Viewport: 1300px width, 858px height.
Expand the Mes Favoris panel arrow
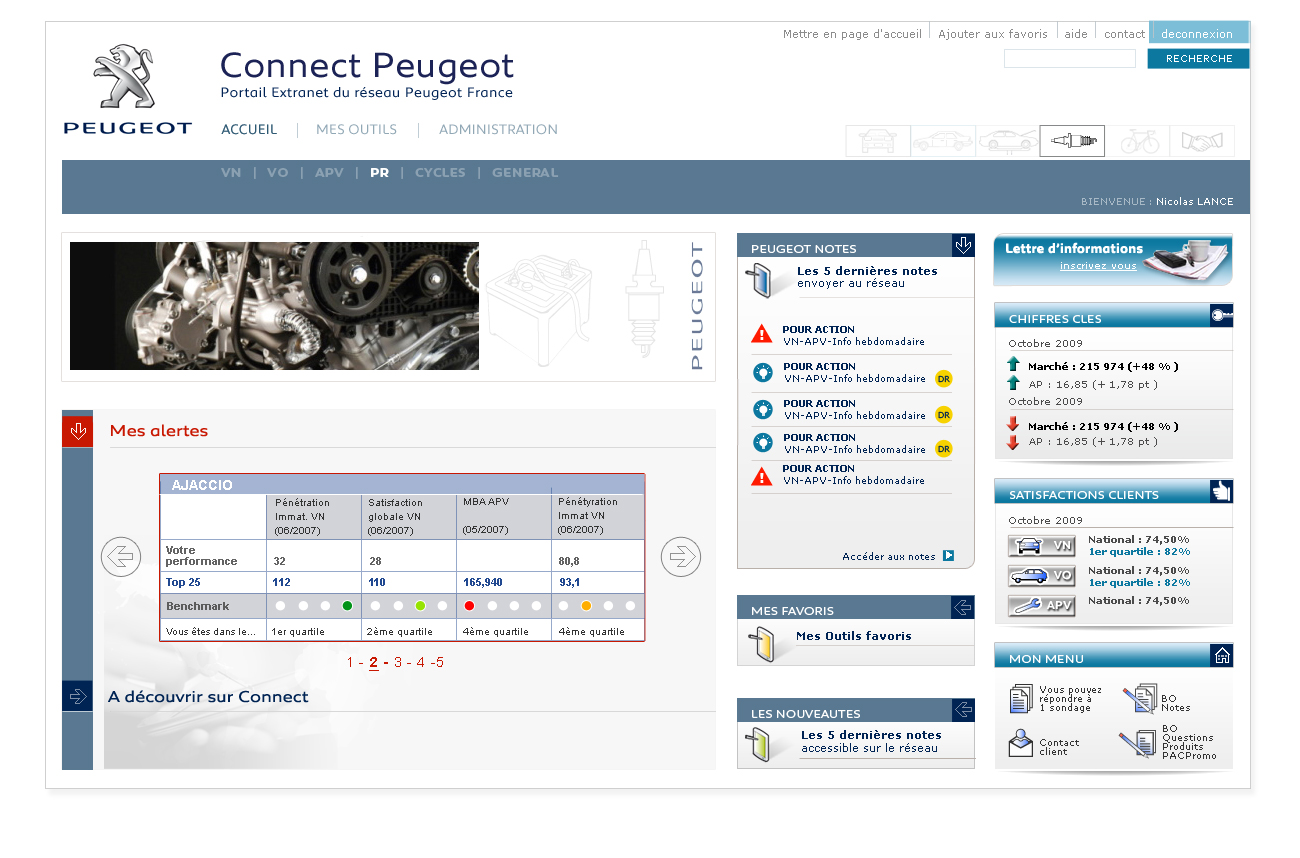tap(963, 607)
